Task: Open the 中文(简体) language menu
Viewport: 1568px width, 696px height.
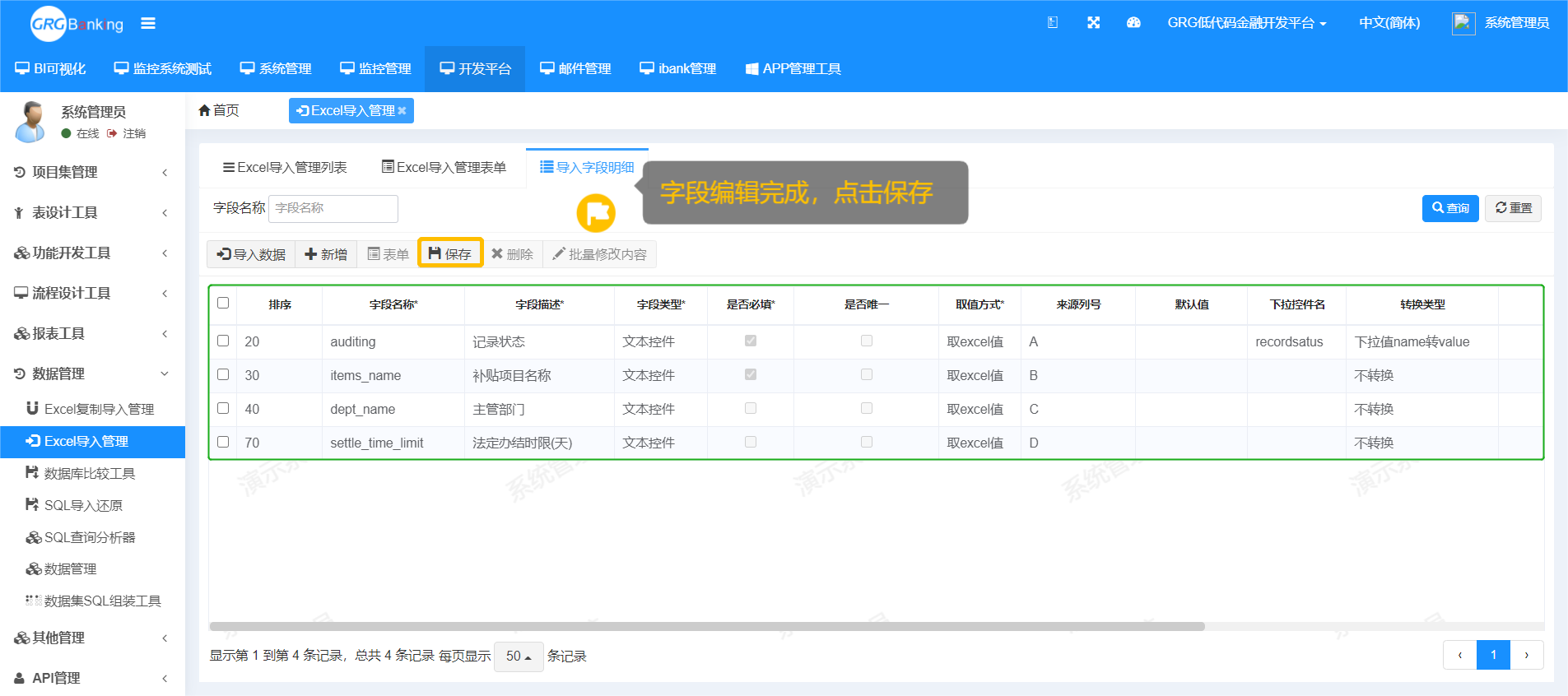Action: pyautogui.click(x=1389, y=23)
